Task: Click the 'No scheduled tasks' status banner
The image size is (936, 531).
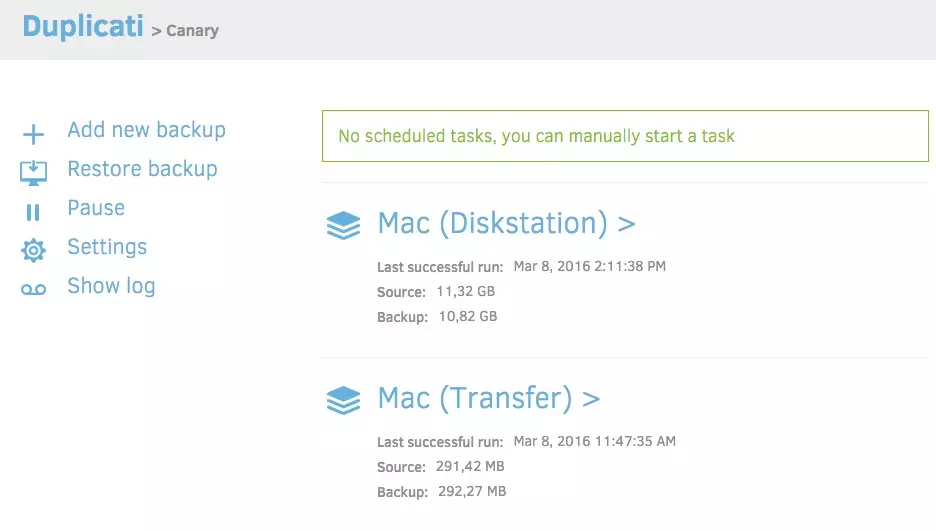Action: point(625,136)
